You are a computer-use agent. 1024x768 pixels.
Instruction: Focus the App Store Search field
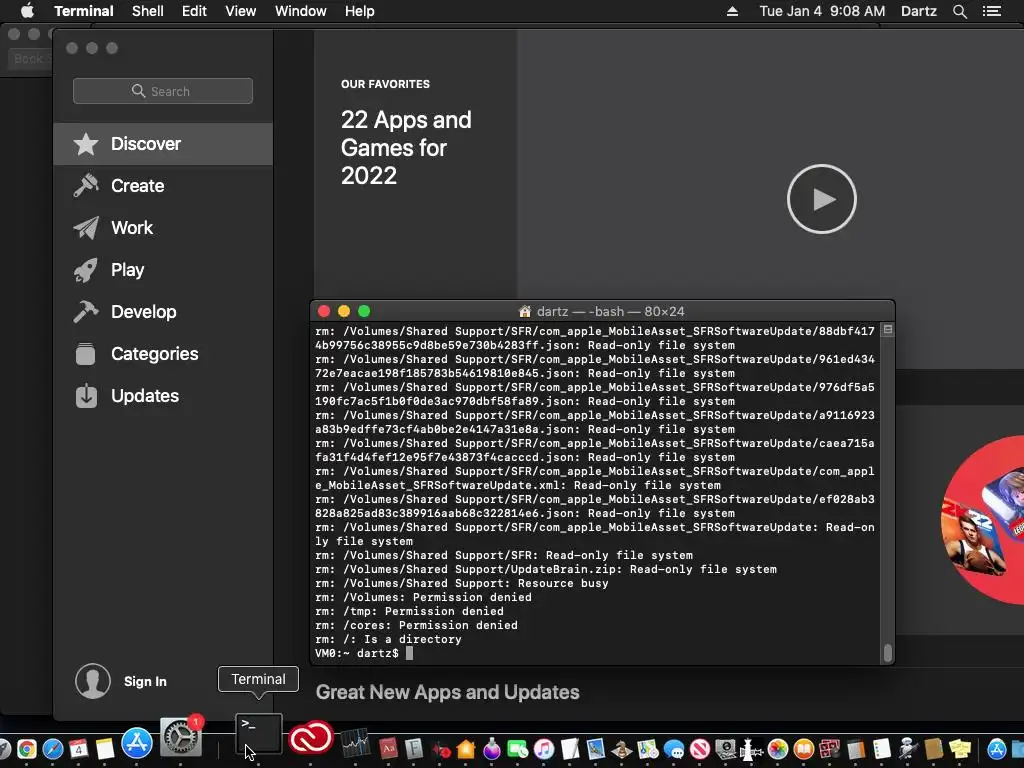coord(163,91)
